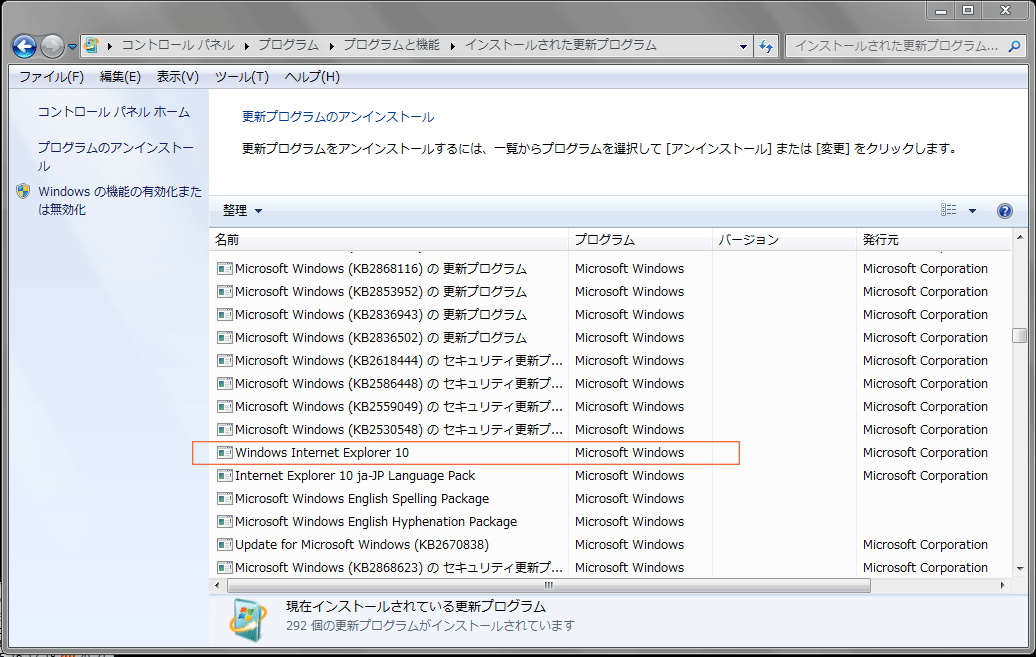
Task: Click icon of KB2836502 update row
Action: [x=225, y=338]
